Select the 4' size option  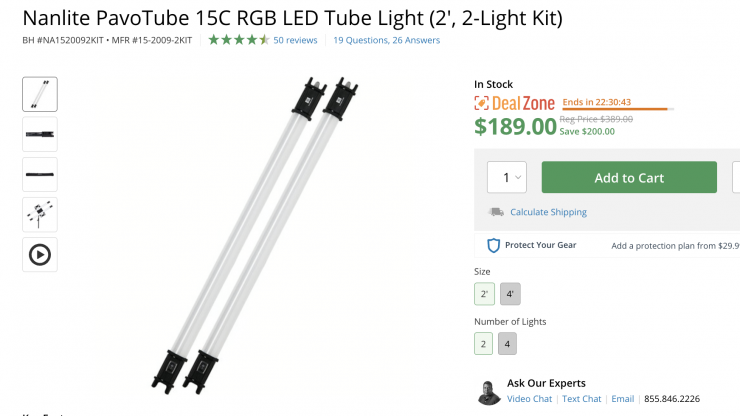510,294
